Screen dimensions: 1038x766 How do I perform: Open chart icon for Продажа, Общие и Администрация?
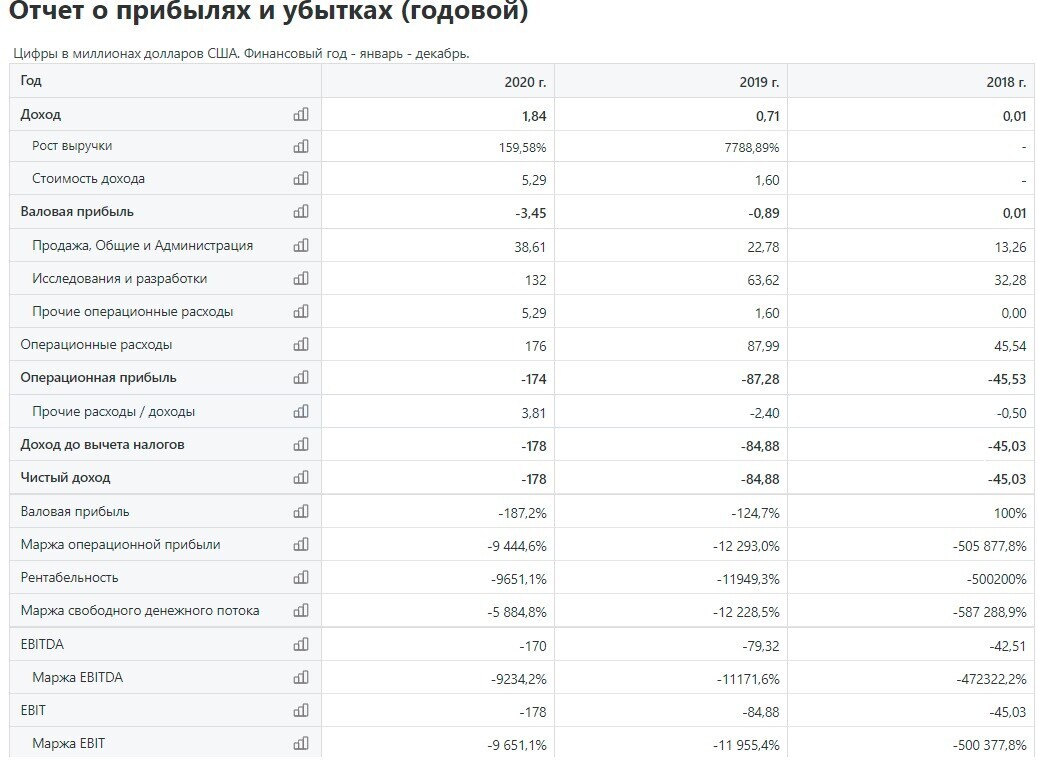(x=301, y=245)
